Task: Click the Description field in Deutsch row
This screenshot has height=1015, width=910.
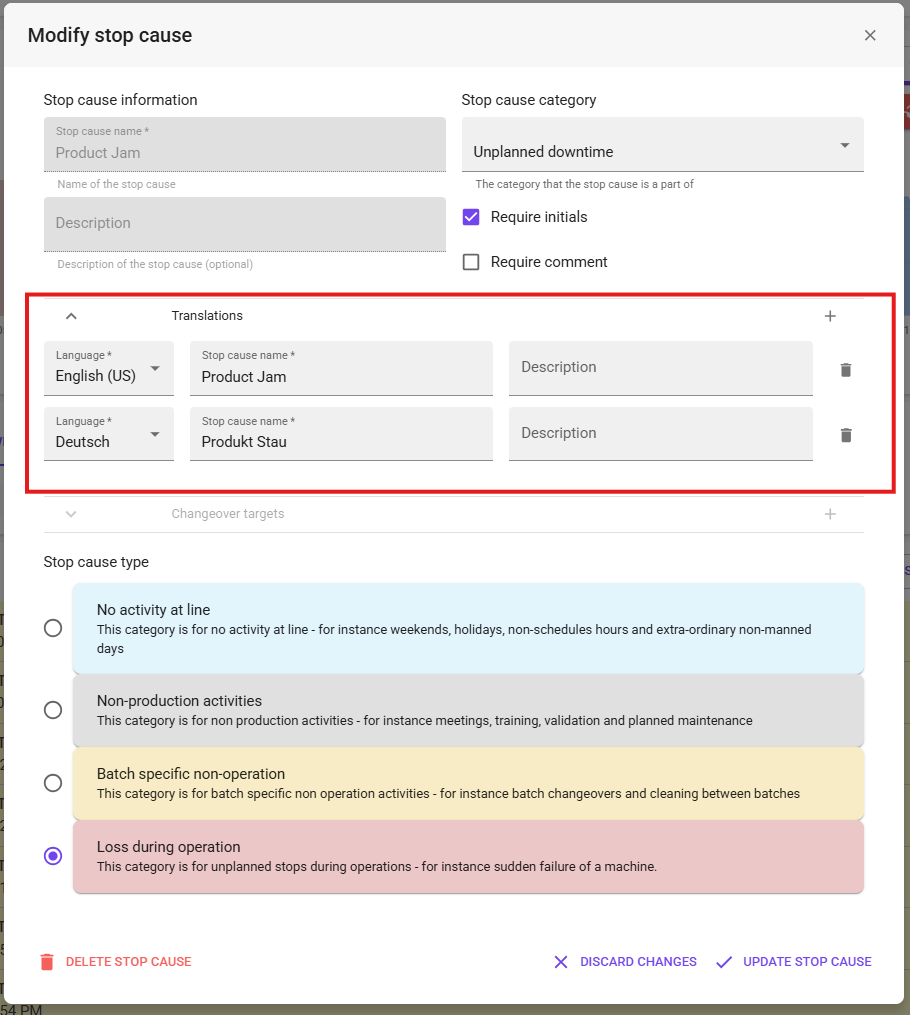Action: pyautogui.click(x=660, y=434)
